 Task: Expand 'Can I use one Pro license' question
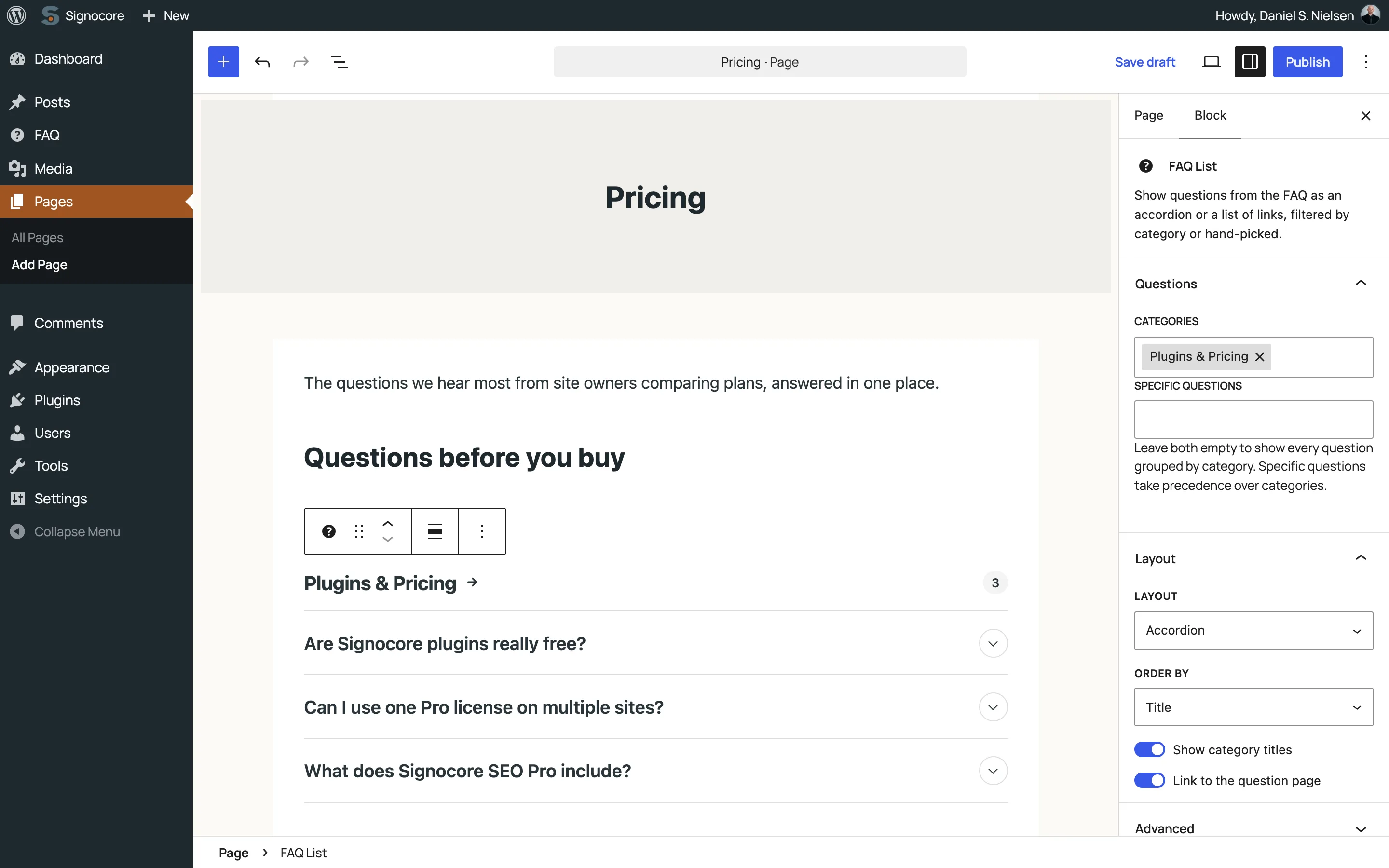pyautogui.click(x=655, y=707)
